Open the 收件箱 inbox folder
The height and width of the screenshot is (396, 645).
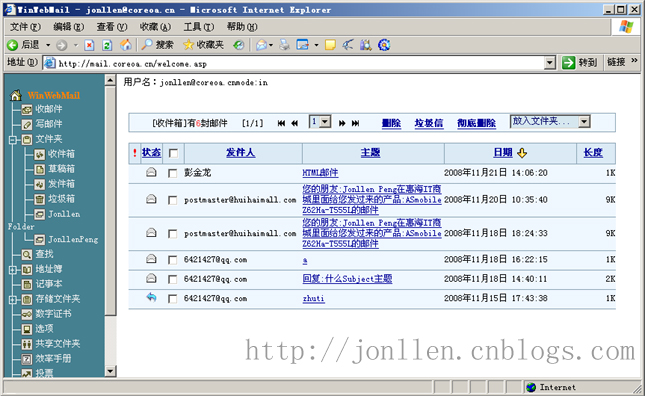point(61,154)
